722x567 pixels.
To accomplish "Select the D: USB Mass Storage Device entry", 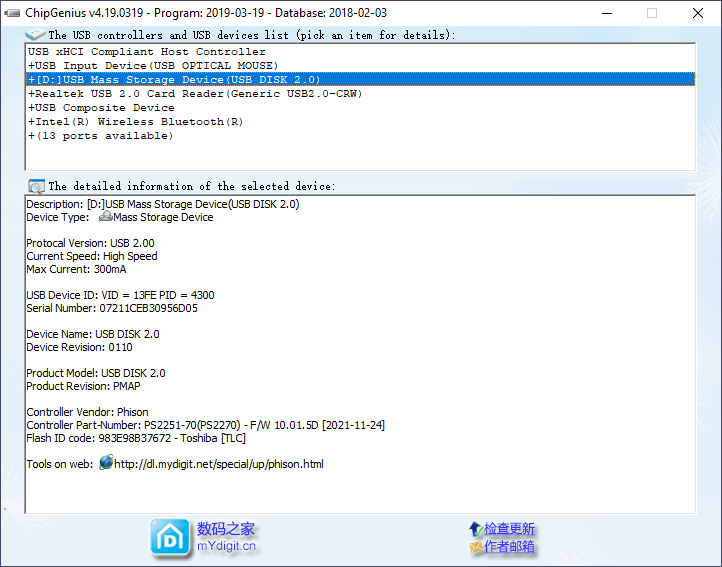I will [x=360, y=79].
